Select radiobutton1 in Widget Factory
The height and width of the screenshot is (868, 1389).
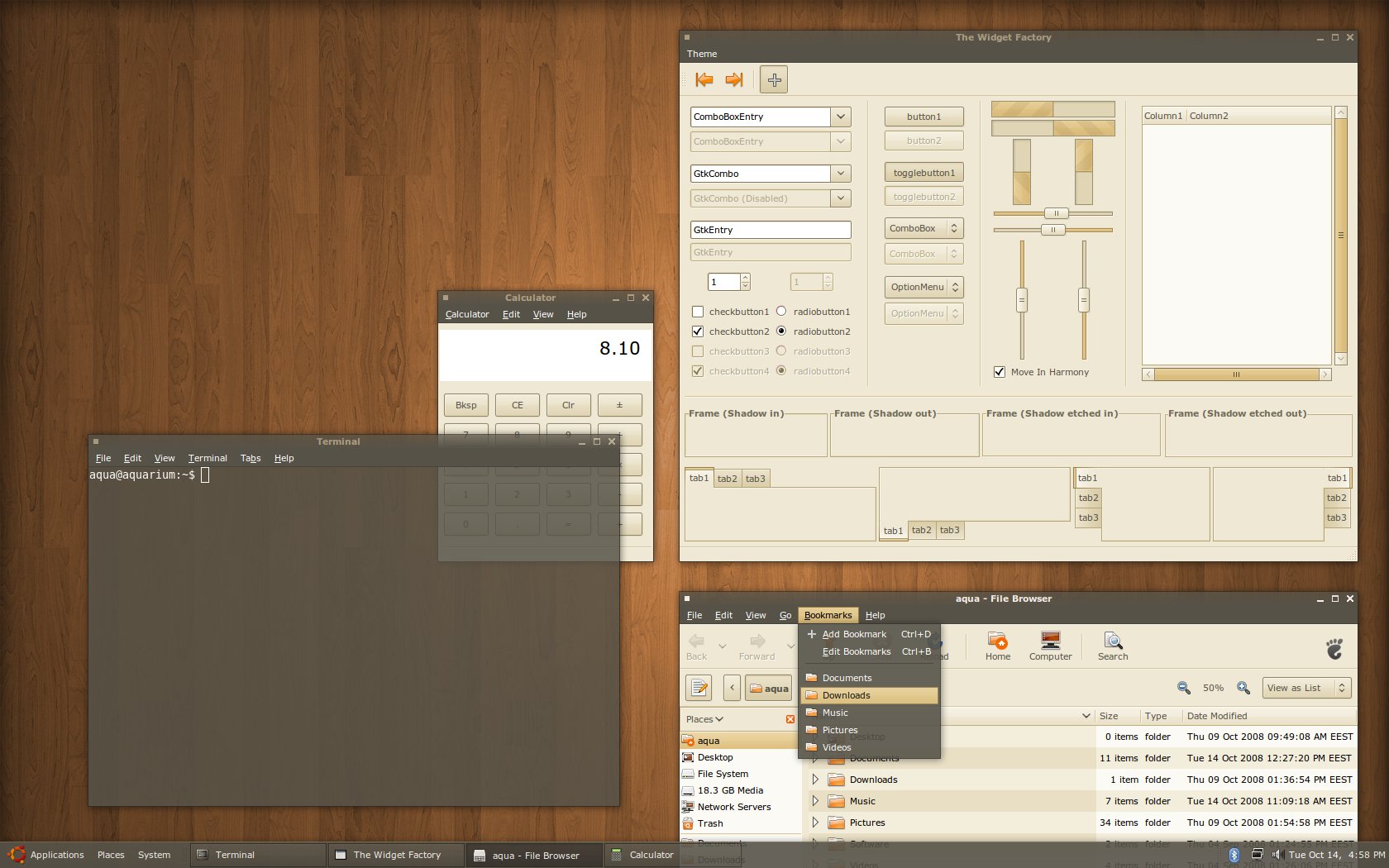pos(780,311)
